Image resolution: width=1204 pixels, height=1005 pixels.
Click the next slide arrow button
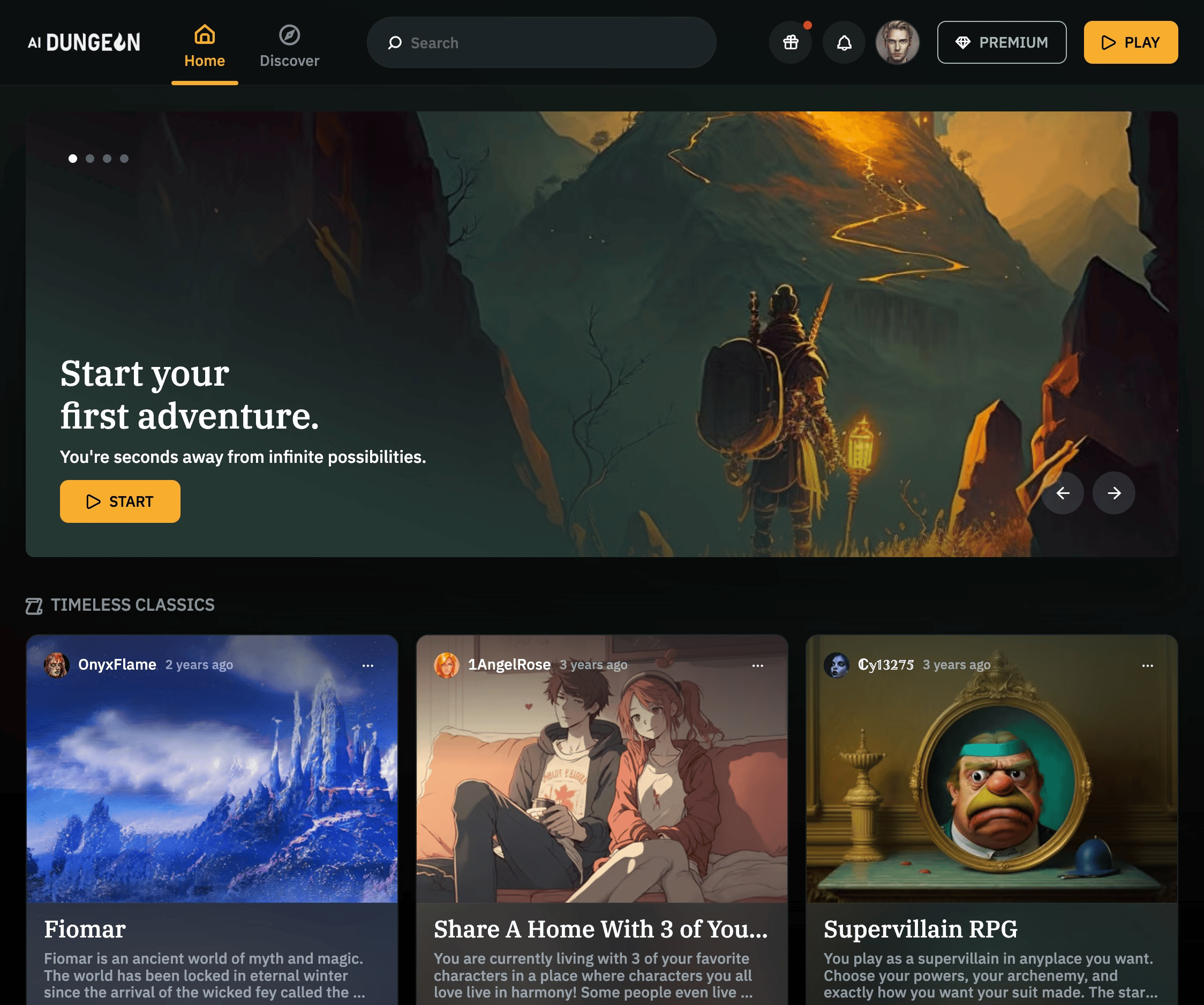[1114, 492]
